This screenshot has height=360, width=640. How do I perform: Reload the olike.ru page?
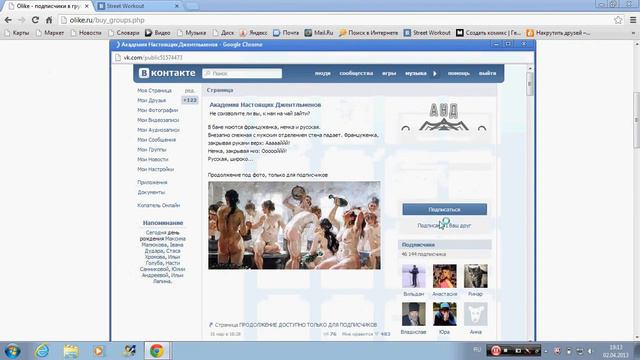click(x=35, y=20)
